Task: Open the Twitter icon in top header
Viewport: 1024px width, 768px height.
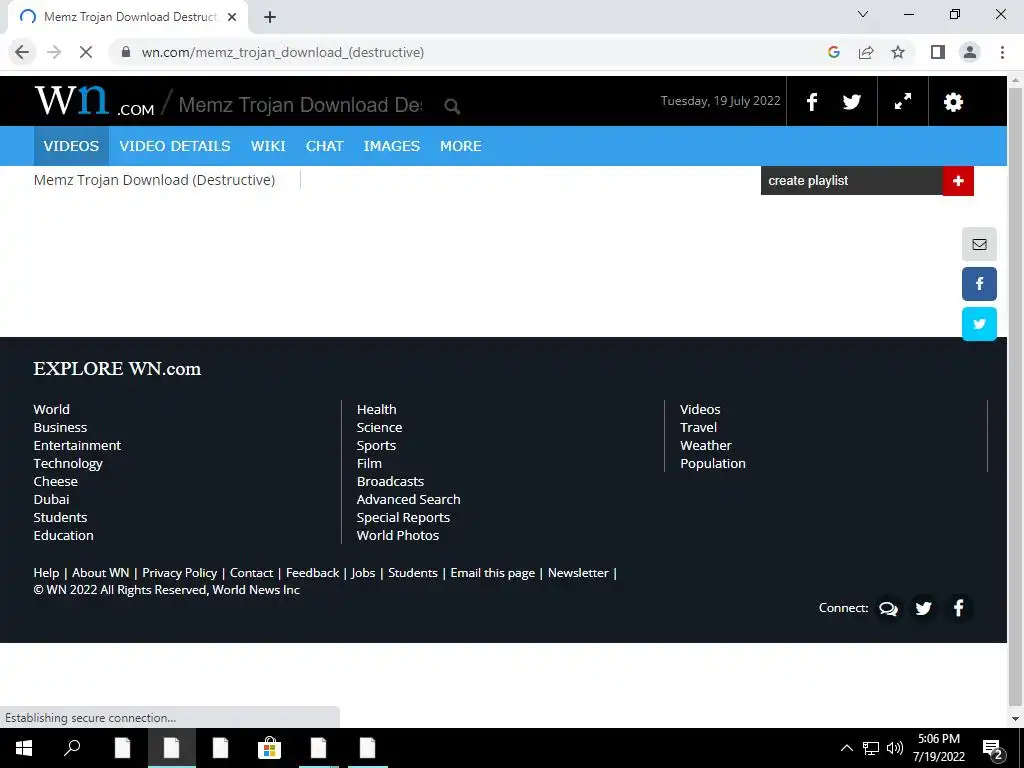Action: [852, 102]
